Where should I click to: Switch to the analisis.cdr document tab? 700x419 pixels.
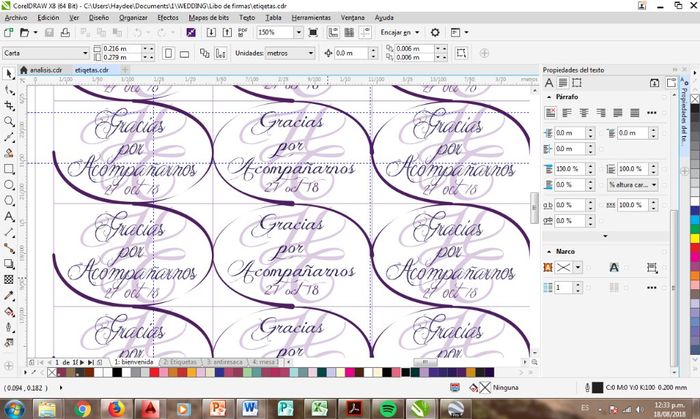(x=45, y=71)
